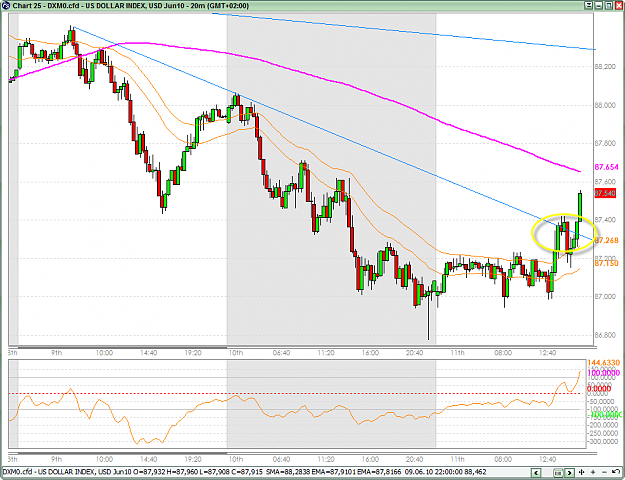Viewport: 625px width, 480px height.
Task: Click EMA=87,8166 in the status bar
Action: point(379,472)
